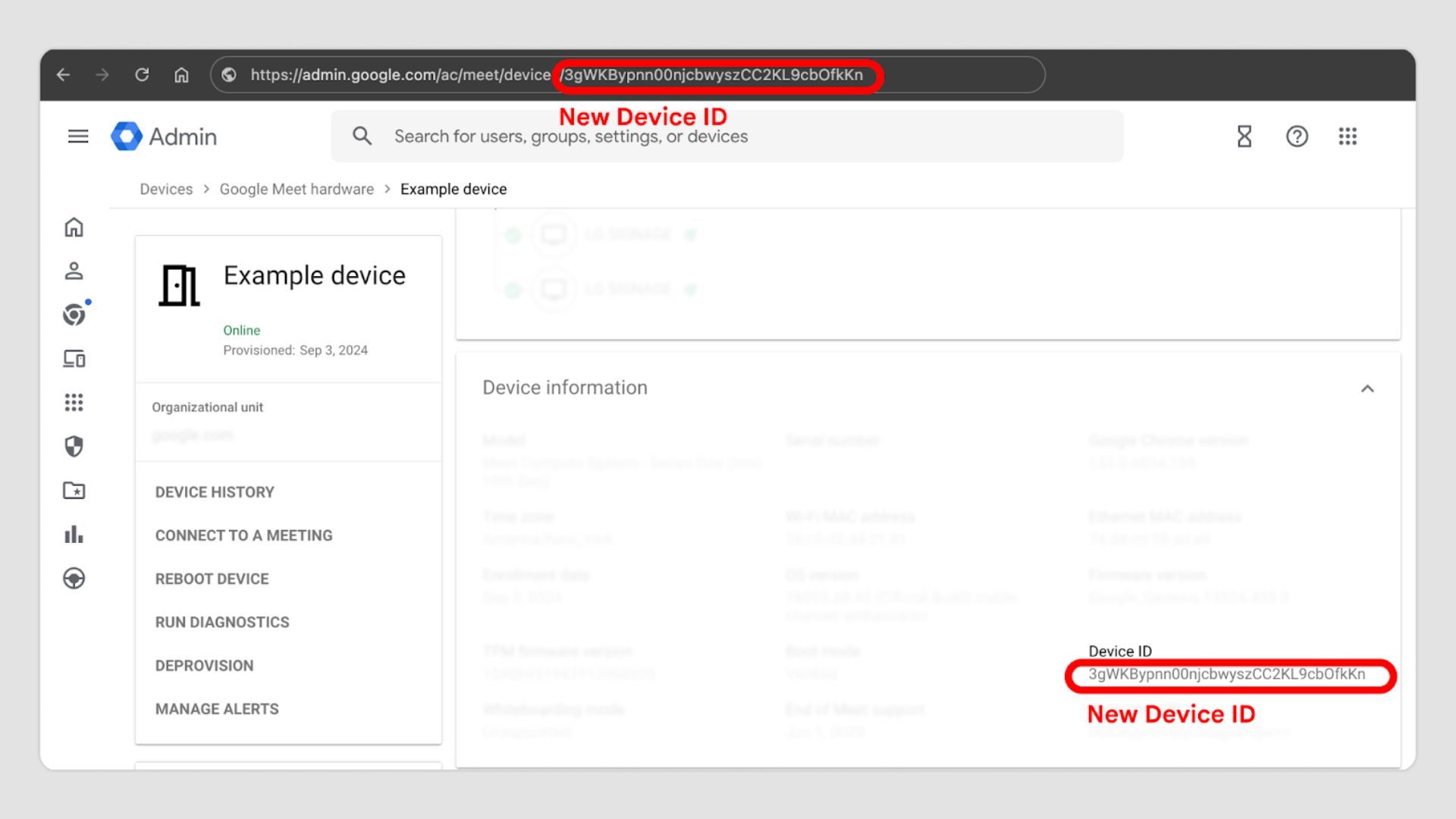This screenshot has width=1456, height=819.
Task: Open the hourglass tasks icon
Action: tap(1244, 136)
